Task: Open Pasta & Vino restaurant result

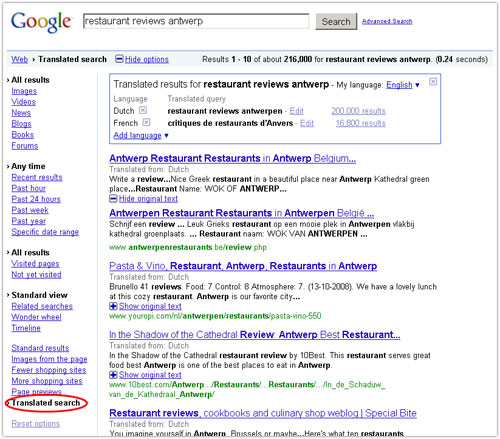Action: click(243, 266)
